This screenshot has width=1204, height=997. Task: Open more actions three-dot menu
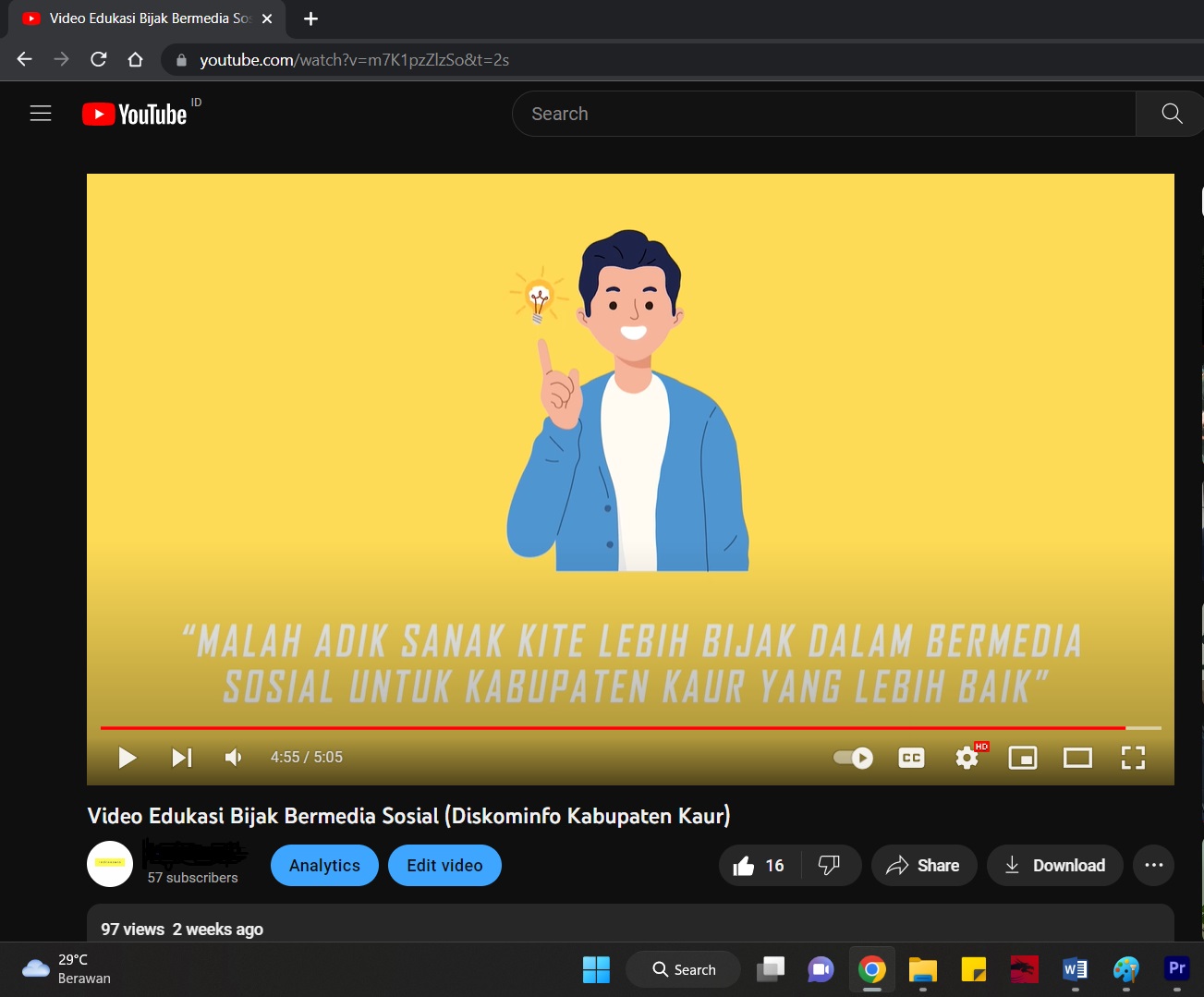click(1153, 866)
